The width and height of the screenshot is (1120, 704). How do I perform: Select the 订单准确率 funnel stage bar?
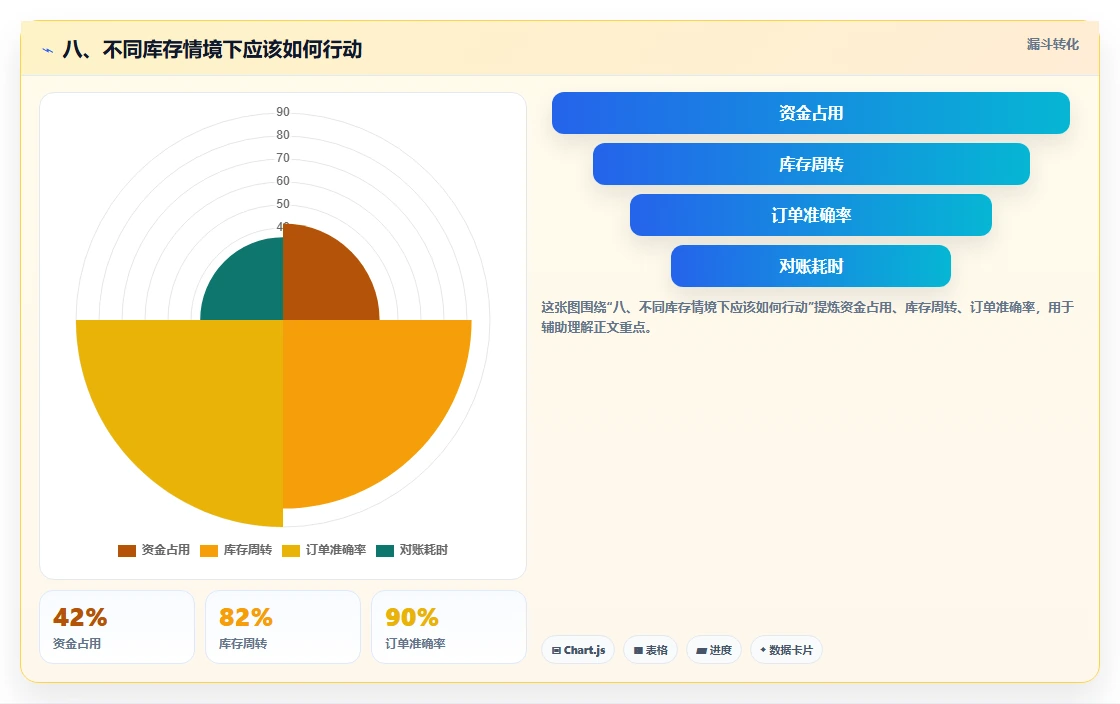[811, 215]
